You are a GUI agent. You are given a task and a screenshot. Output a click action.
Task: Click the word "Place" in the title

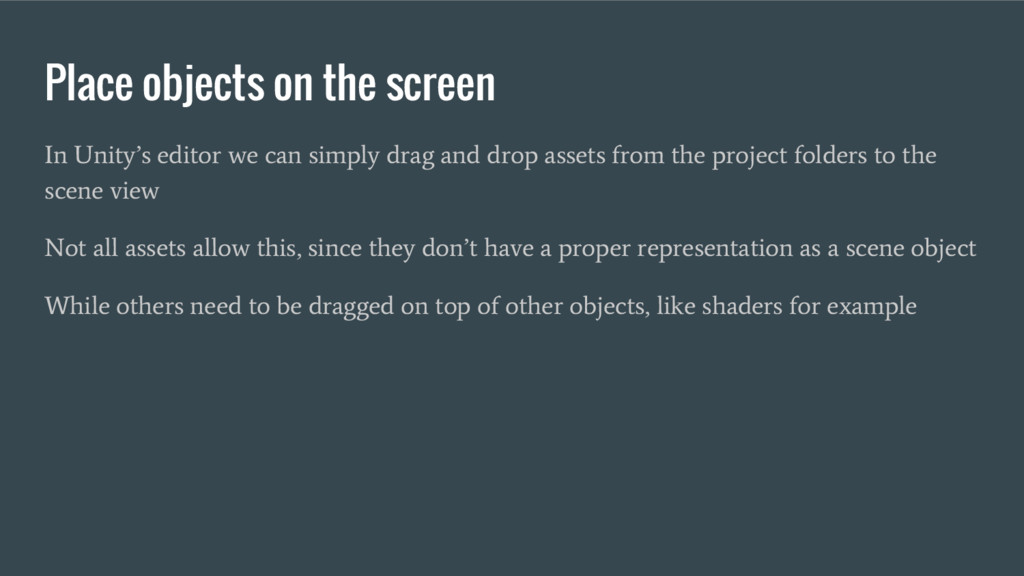(x=89, y=82)
